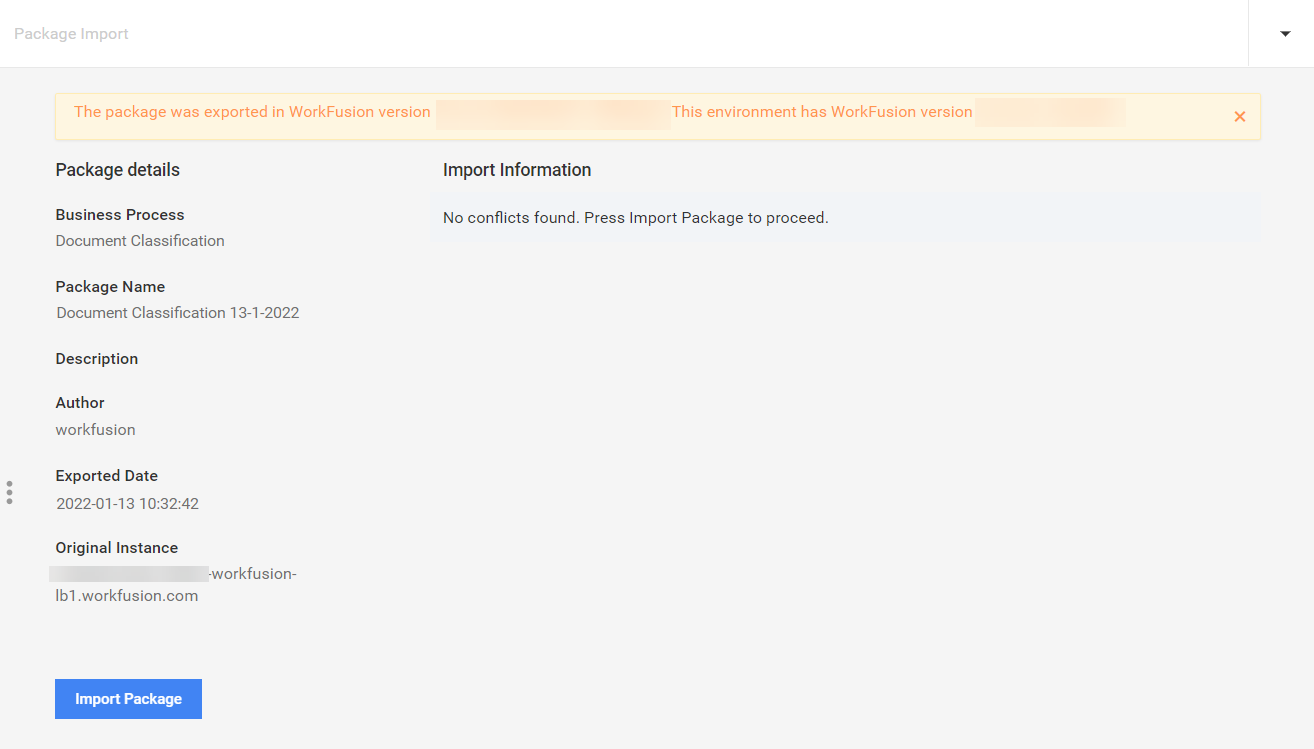The height and width of the screenshot is (749, 1314).
Task: Click the 'This environment has WorkFusion version' text
Action: click(x=822, y=112)
